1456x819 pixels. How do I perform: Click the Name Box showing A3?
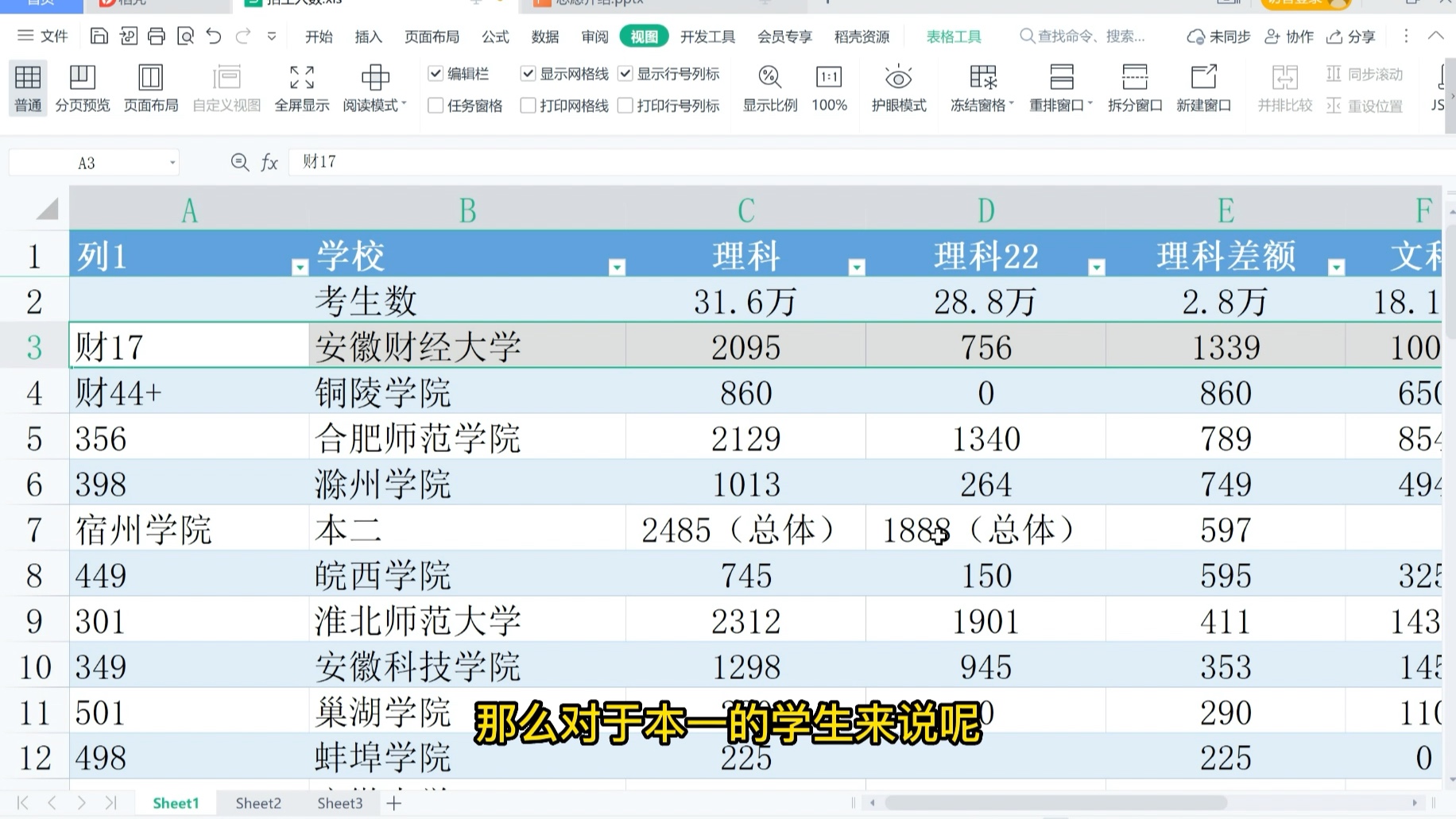87,163
